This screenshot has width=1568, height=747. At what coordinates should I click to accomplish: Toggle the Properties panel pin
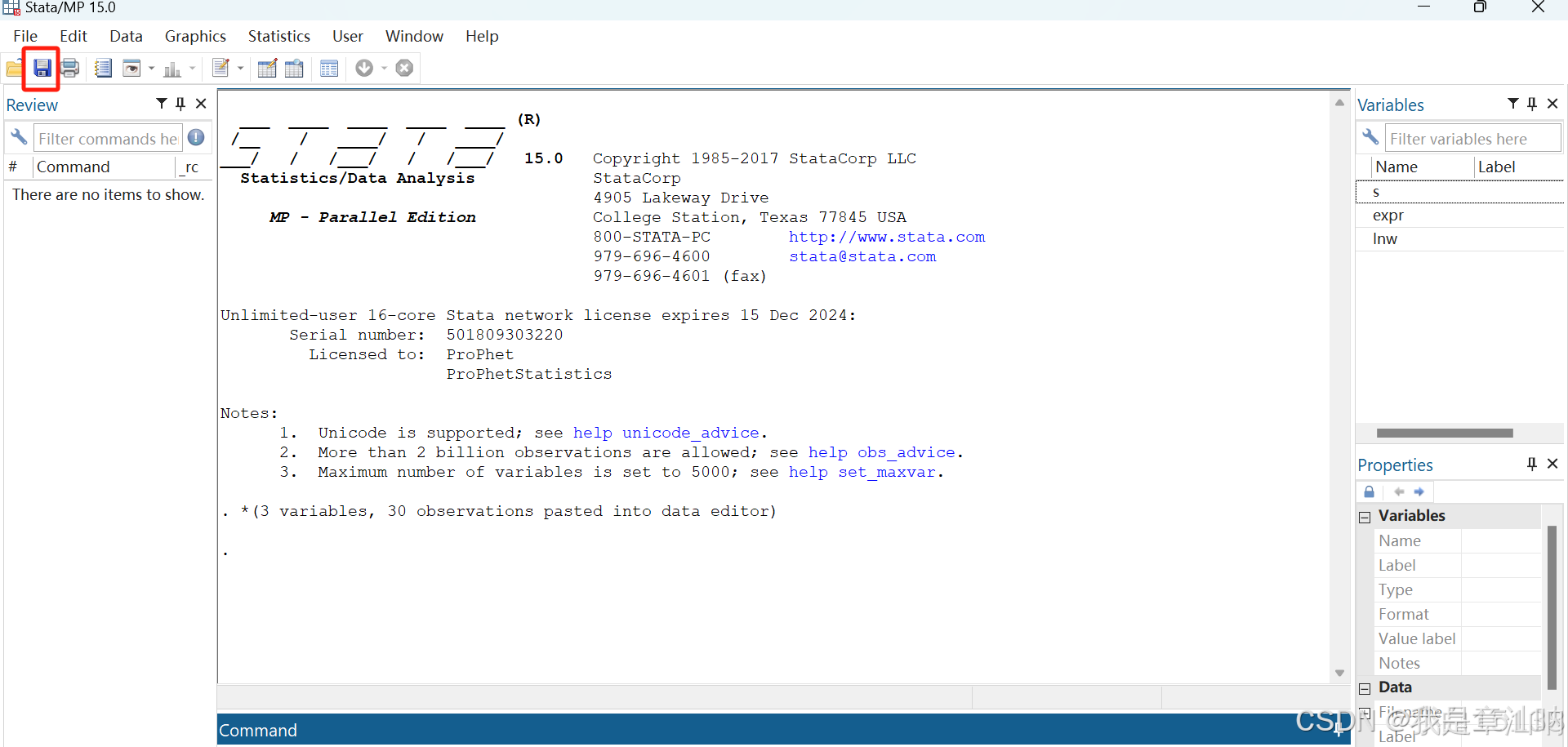point(1532,463)
